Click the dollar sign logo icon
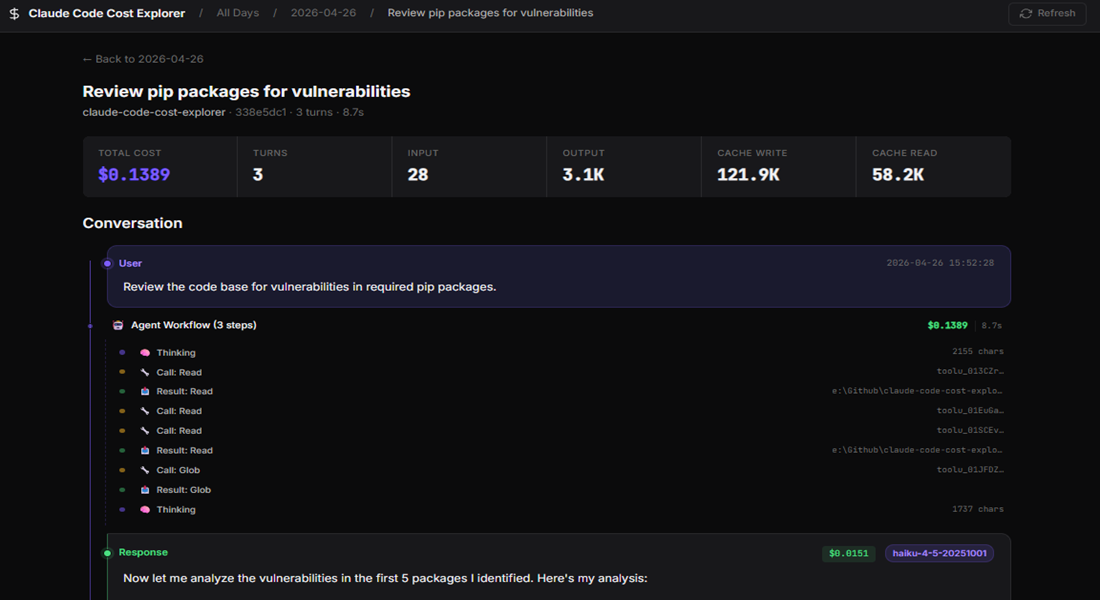This screenshot has width=1100, height=600. 14,13
